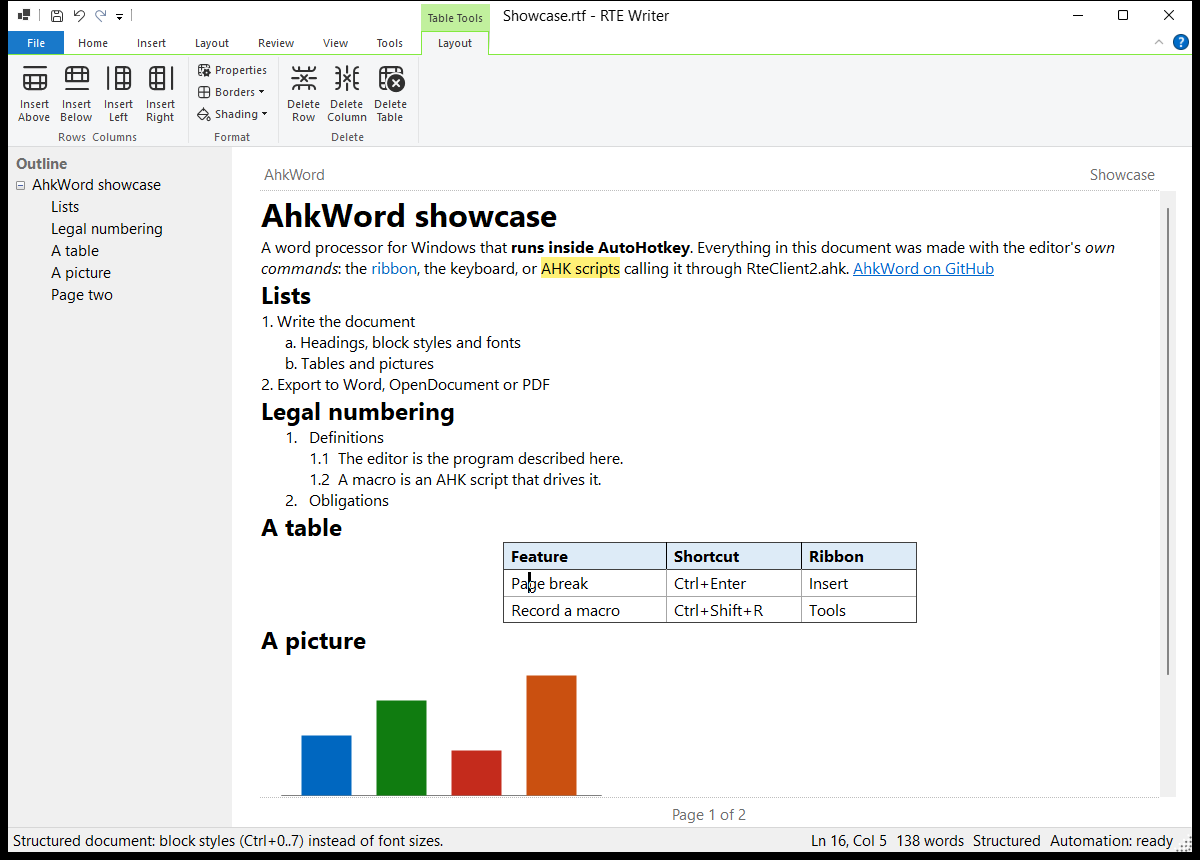
Task: Insert a column to the left
Action: coord(118,94)
